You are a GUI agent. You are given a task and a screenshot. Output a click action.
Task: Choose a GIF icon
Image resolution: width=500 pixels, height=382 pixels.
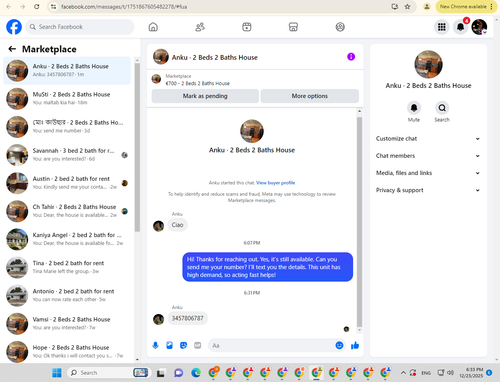click(198, 345)
